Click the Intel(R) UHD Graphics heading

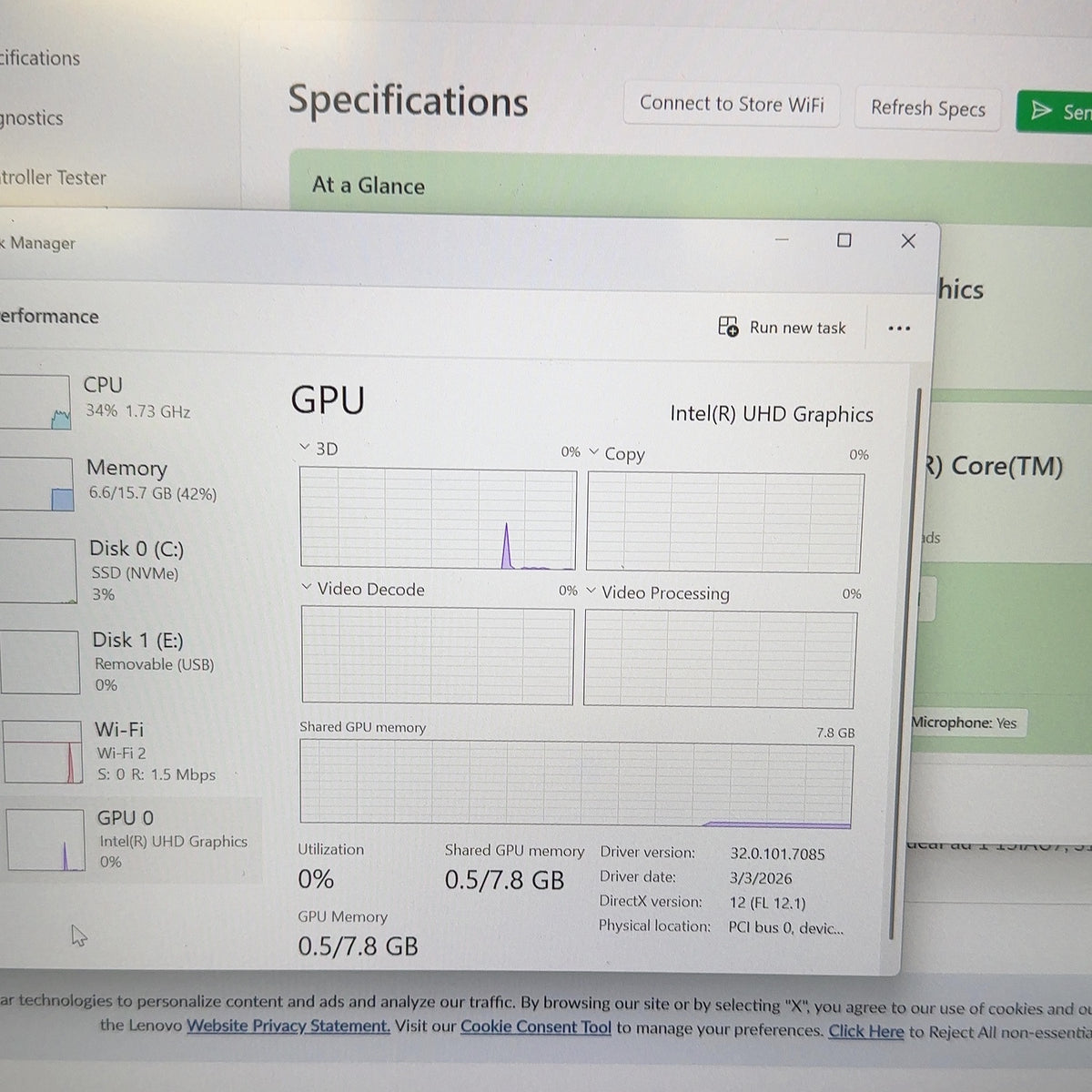tap(772, 414)
